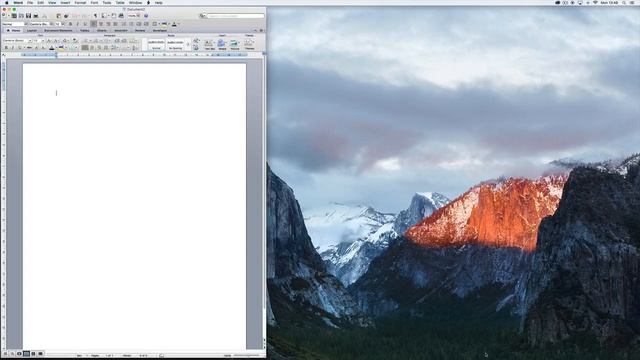
Task: Click ribbon font color A swatch
Action: click(x=51, y=48)
